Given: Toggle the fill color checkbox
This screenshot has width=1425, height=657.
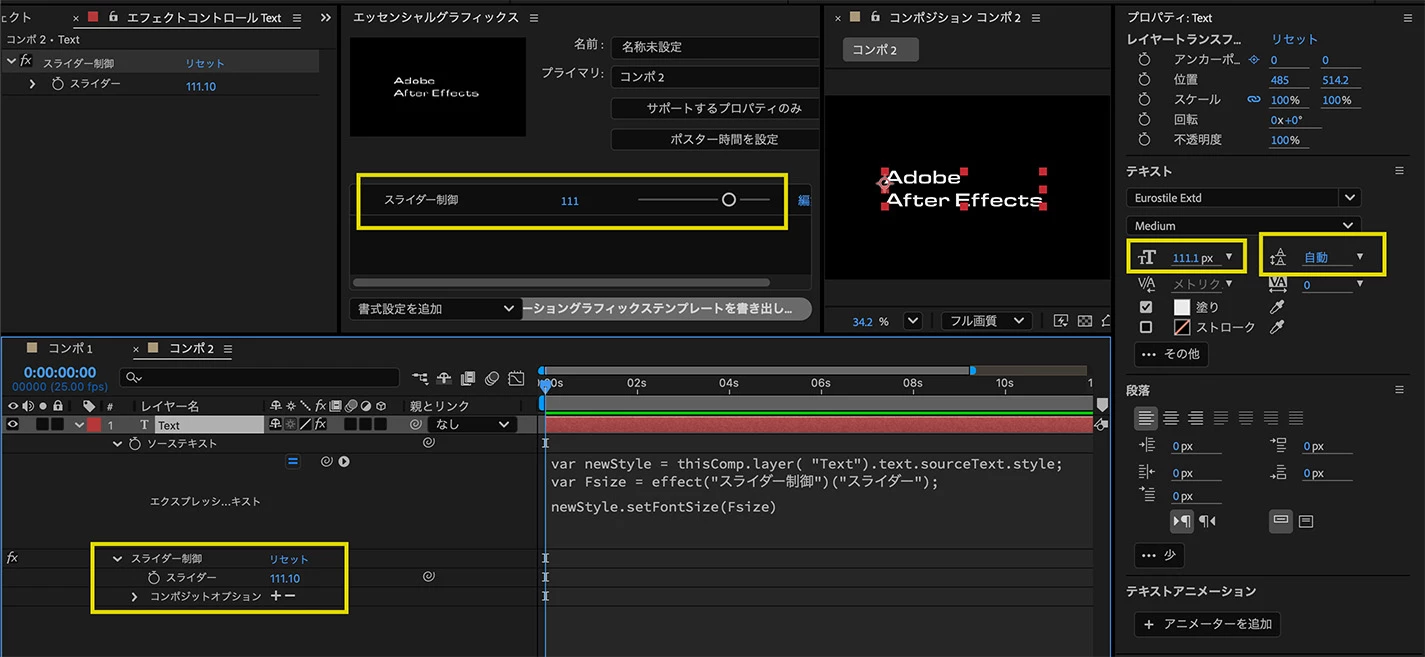Looking at the screenshot, I should coord(1146,307).
